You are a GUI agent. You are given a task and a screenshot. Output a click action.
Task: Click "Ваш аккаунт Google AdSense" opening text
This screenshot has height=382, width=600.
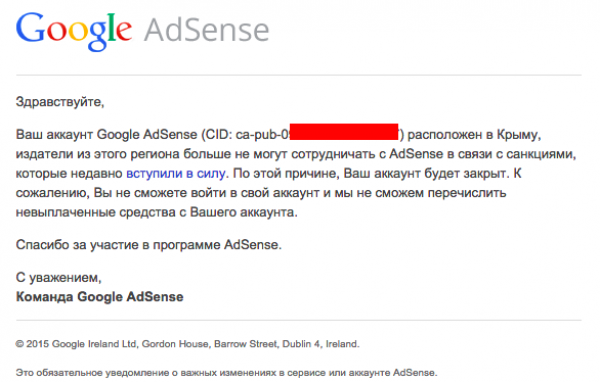tap(106, 135)
